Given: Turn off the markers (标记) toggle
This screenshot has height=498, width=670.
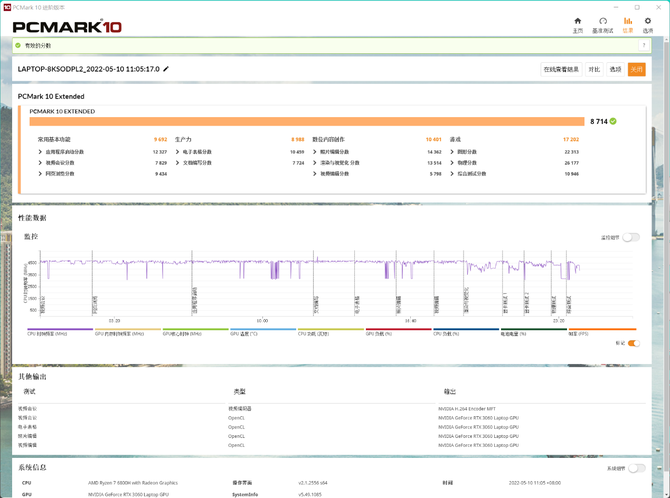Looking at the screenshot, I should [x=633, y=343].
